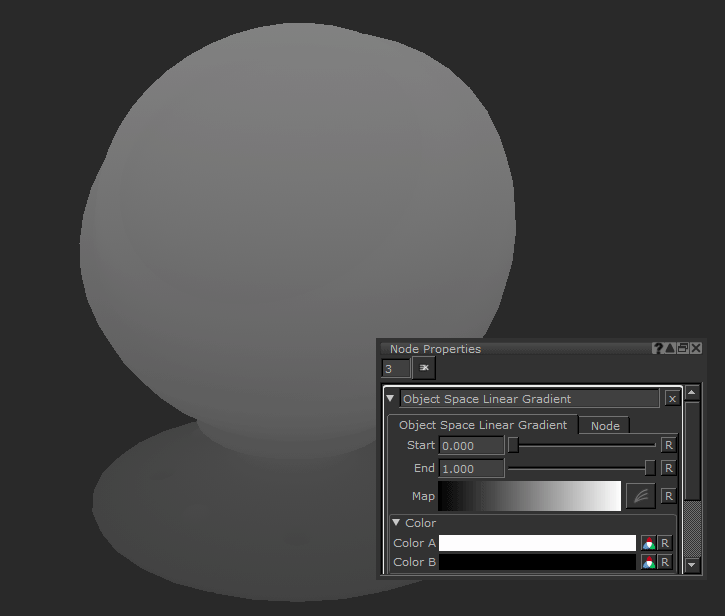Reset Color B with its R button
Image resolution: width=725 pixels, height=616 pixels.
click(x=665, y=562)
